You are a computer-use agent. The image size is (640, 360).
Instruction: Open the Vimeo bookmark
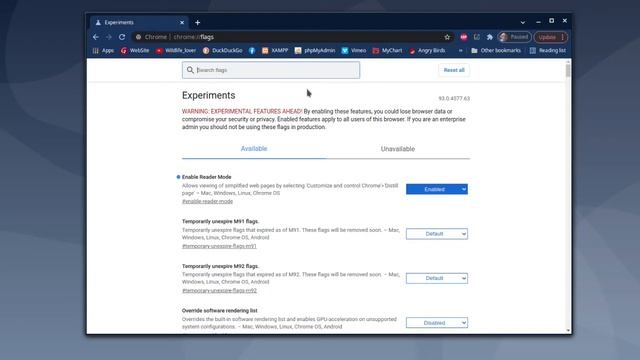[354, 51]
